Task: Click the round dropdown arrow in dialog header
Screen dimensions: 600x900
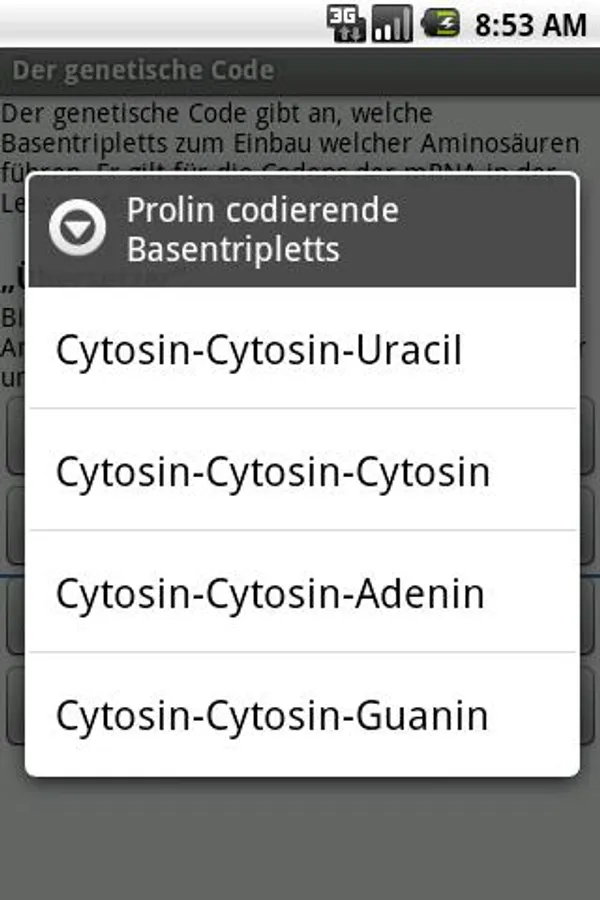Action: click(x=77, y=229)
